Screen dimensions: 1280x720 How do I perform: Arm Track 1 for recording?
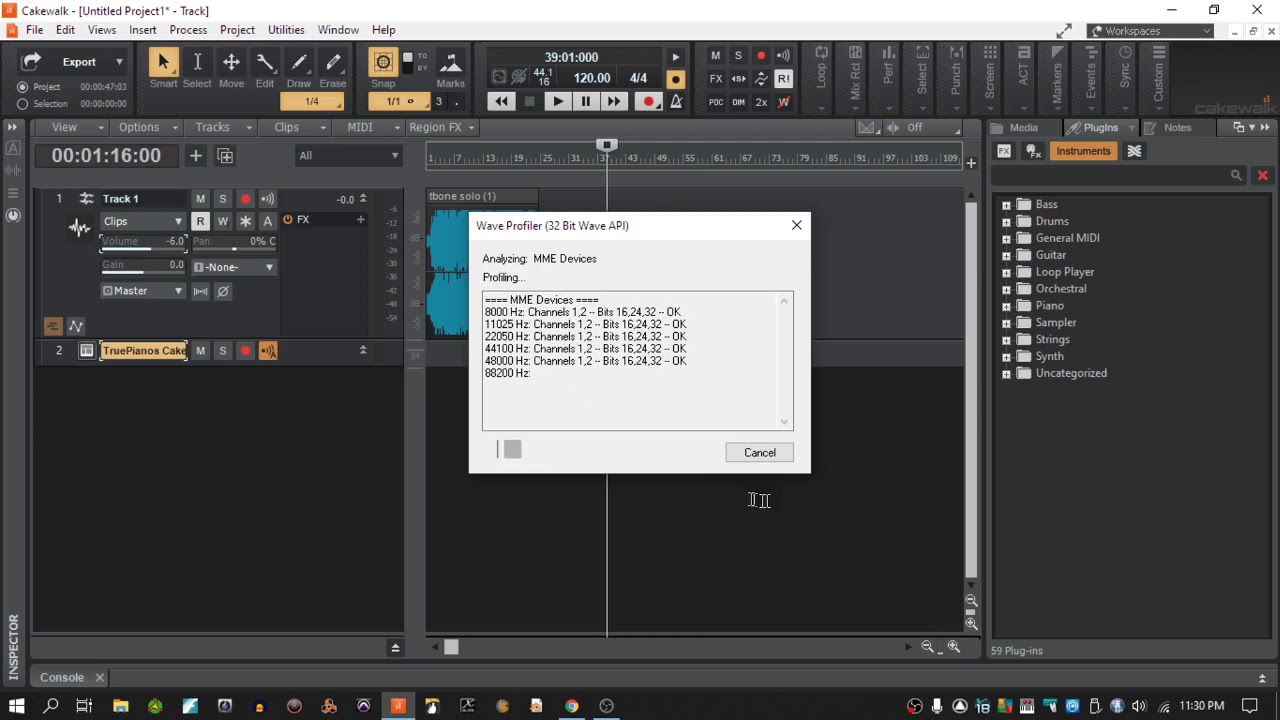click(x=245, y=199)
